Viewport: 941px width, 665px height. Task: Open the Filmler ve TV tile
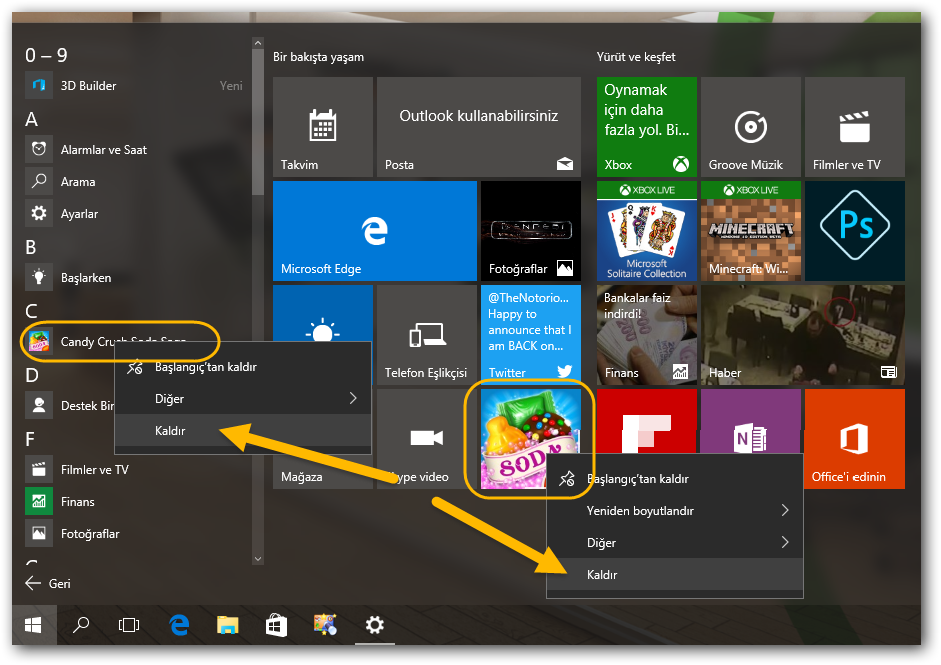(855, 127)
